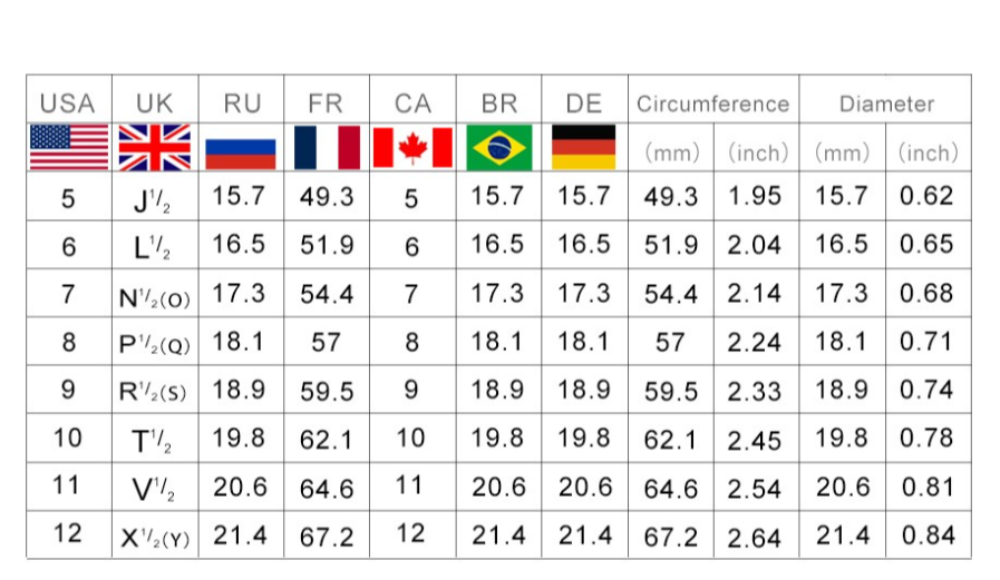Click the Circumference column header
This screenshot has width=1000, height=580.
tap(713, 104)
